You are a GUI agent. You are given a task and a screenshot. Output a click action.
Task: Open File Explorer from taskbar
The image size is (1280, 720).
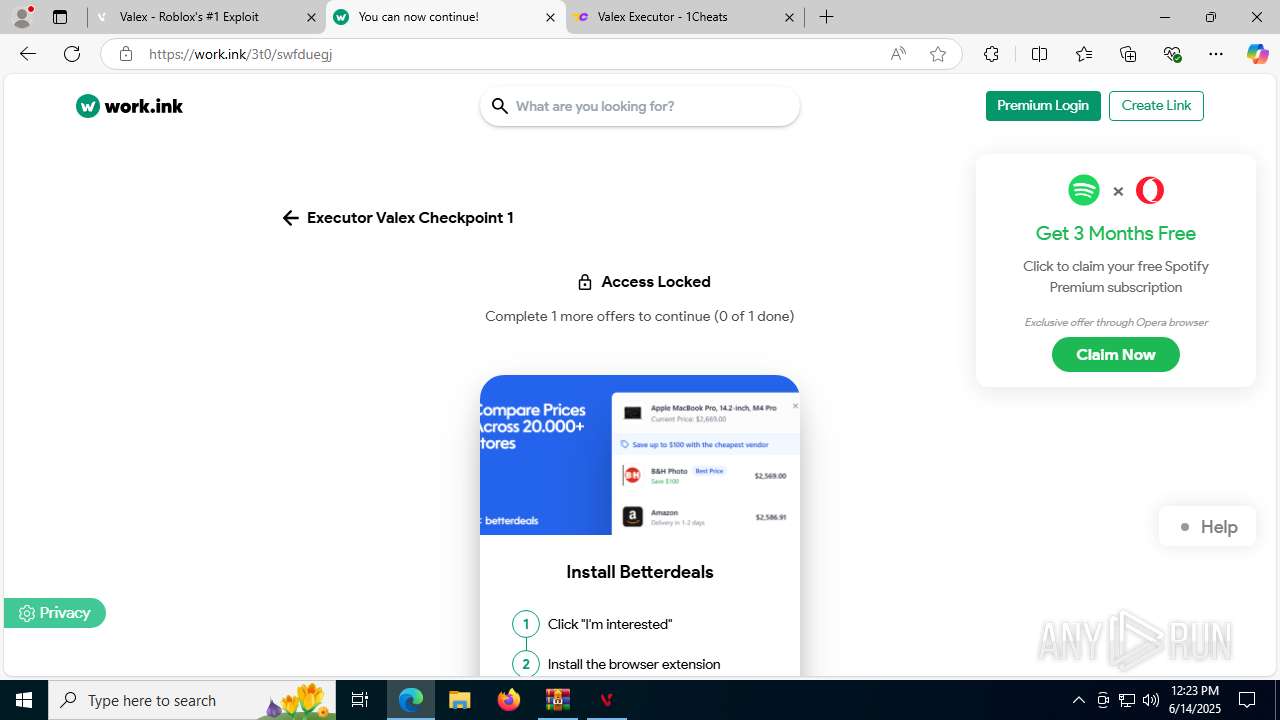pos(459,700)
